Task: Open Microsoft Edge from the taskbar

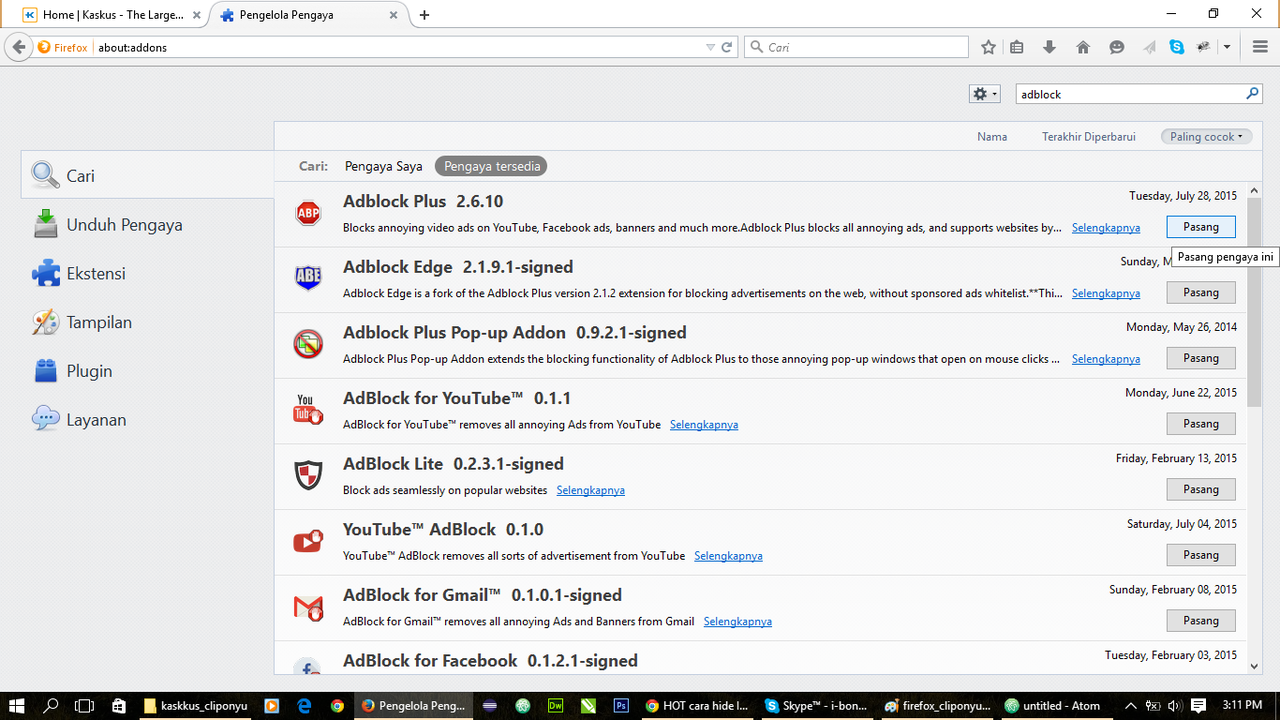Action: tap(305, 705)
